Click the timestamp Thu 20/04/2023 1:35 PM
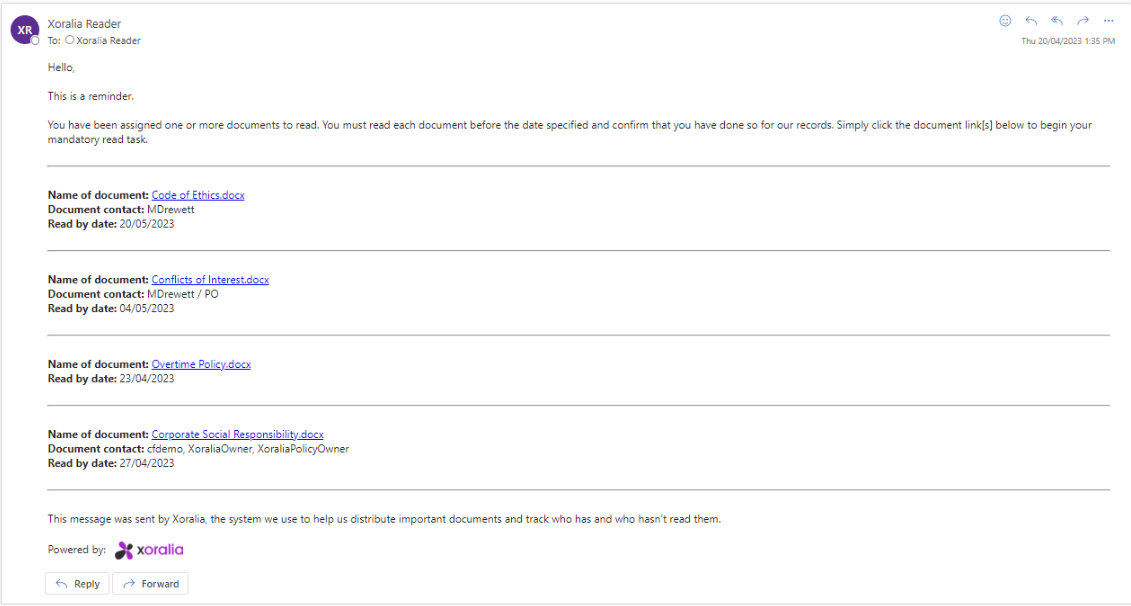The image size is (1131, 606). point(1068,41)
